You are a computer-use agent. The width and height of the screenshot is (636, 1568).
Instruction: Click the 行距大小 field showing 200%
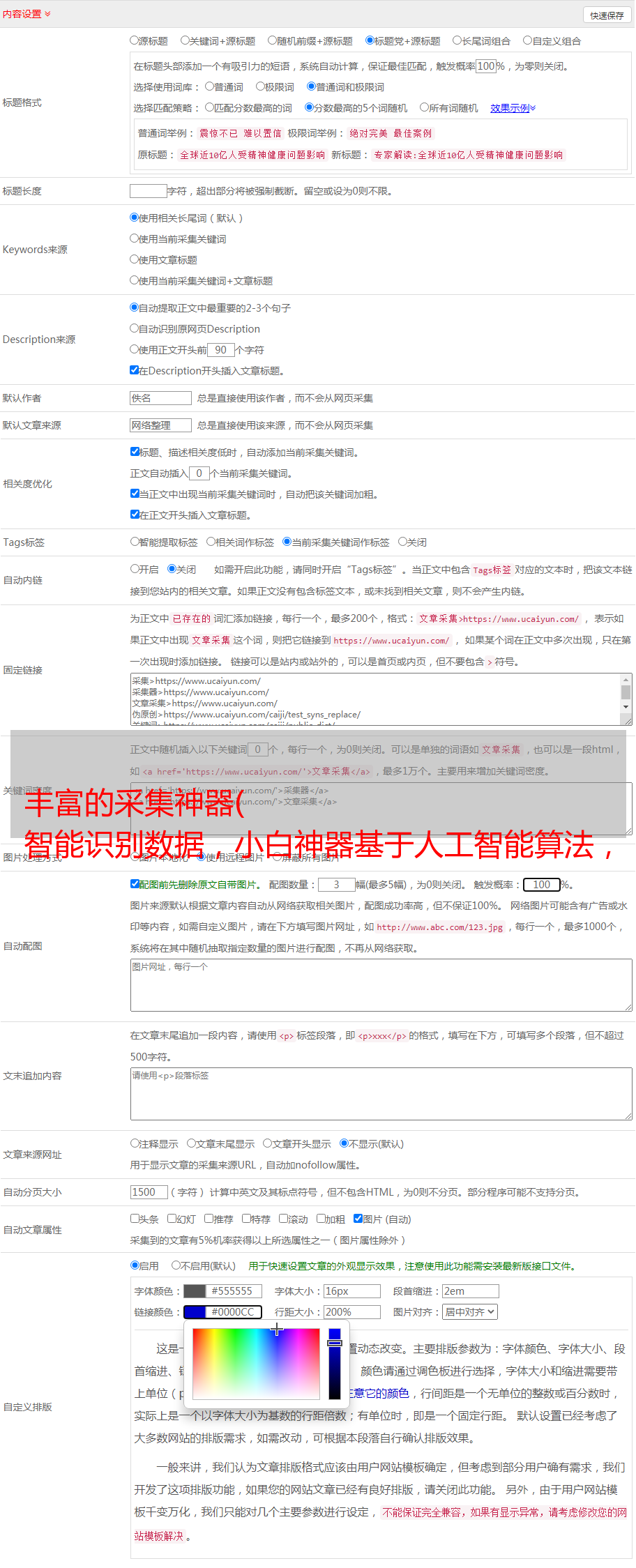click(x=352, y=1312)
